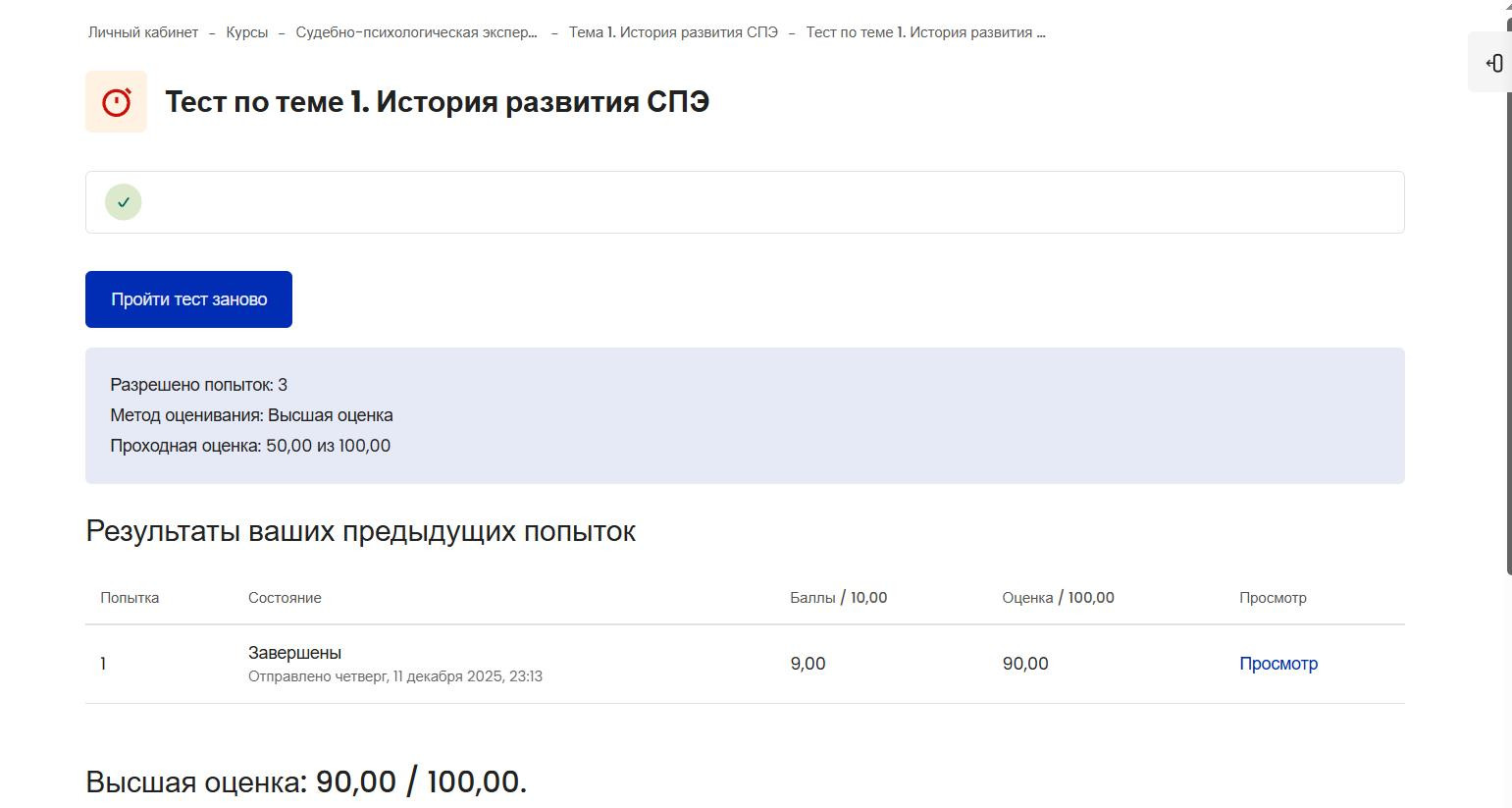The image size is (1512, 808).
Task: Open the Просмотр link for attempt 1
Action: coord(1278,664)
